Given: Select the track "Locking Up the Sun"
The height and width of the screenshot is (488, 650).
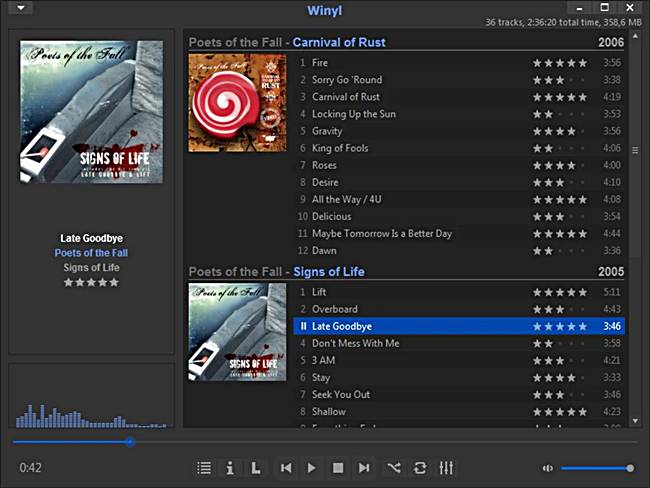Looking at the screenshot, I should pos(353,114).
